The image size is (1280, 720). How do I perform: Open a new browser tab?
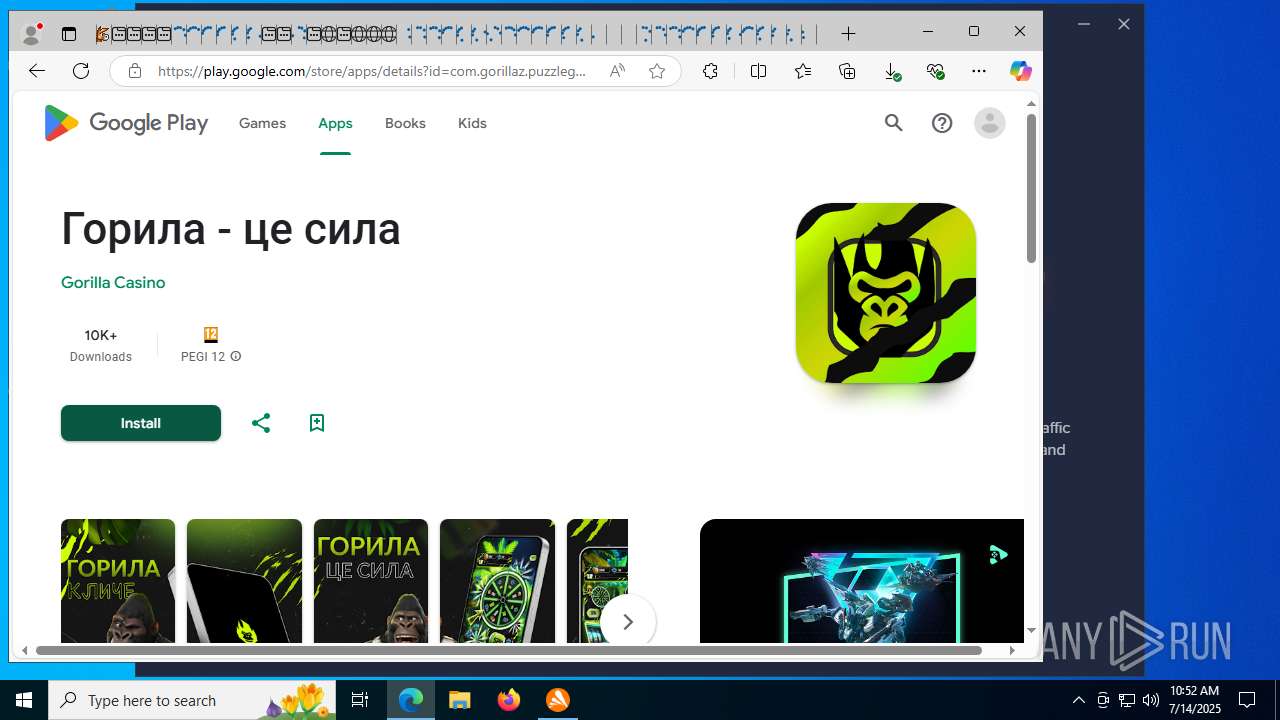[x=848, y=34]
